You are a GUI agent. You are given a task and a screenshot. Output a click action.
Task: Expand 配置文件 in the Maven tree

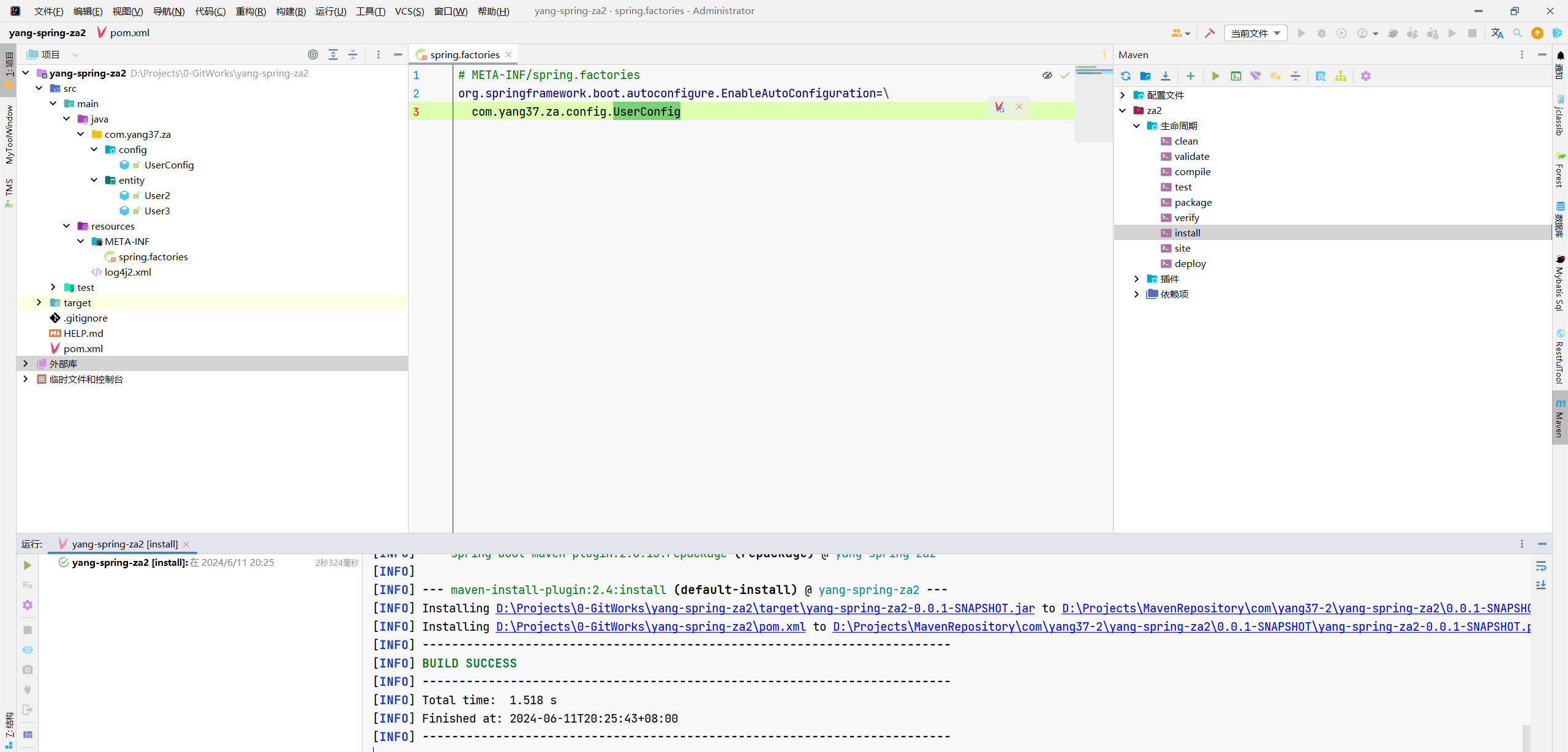1122,95
